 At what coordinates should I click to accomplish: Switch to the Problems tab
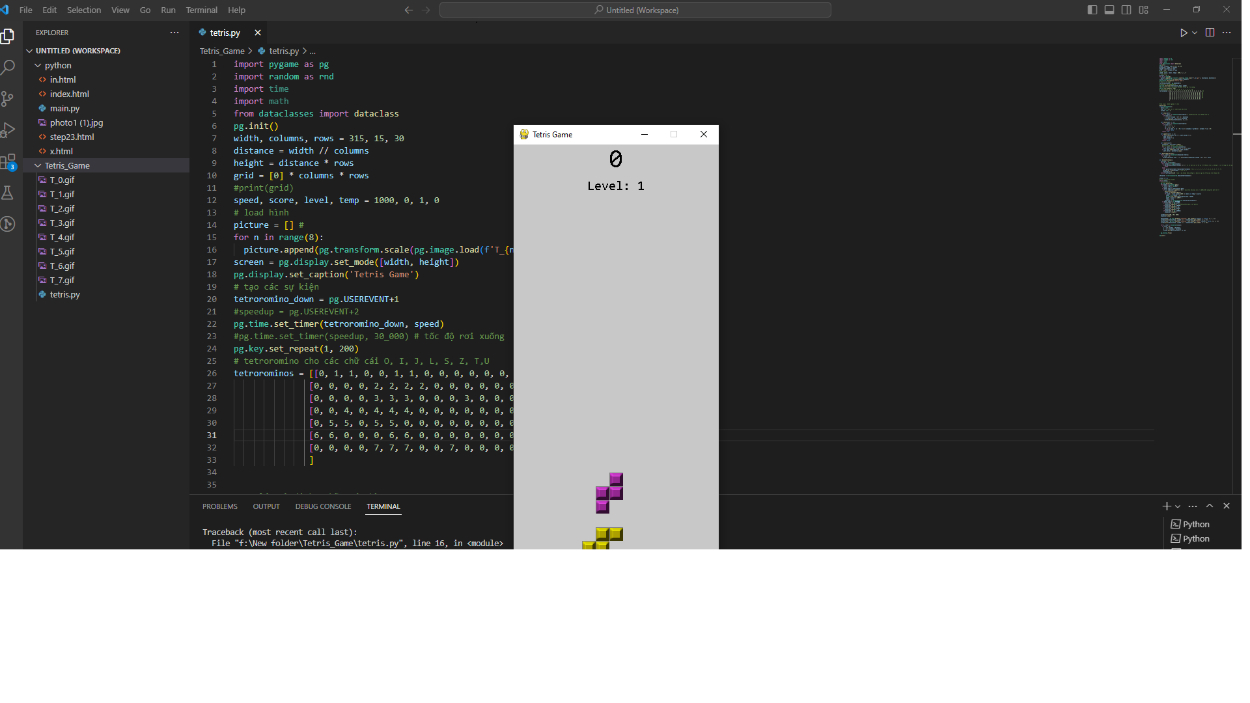click(220, 507)
